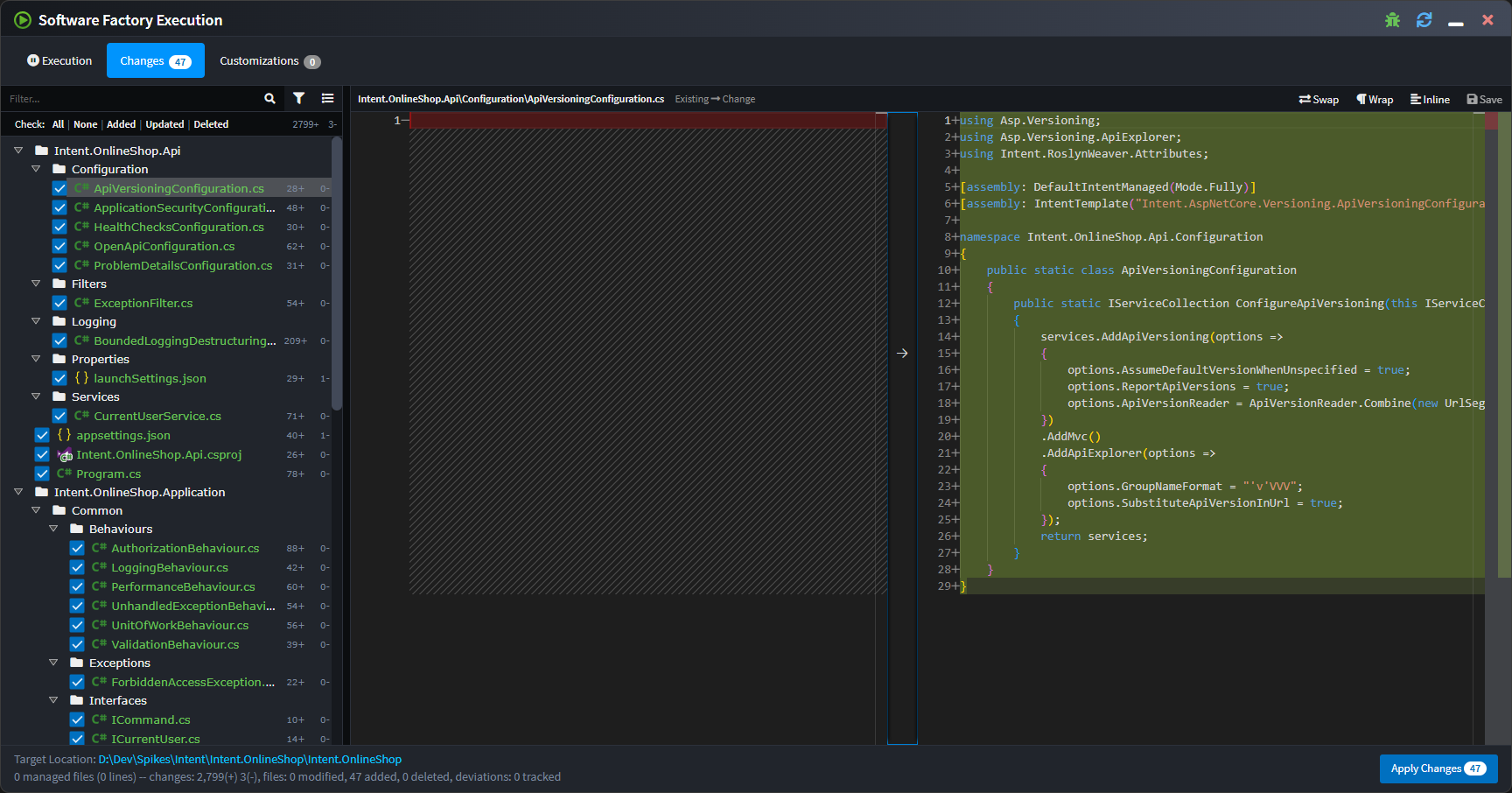Click the Swap panes toolbar button

point(1319,99)
